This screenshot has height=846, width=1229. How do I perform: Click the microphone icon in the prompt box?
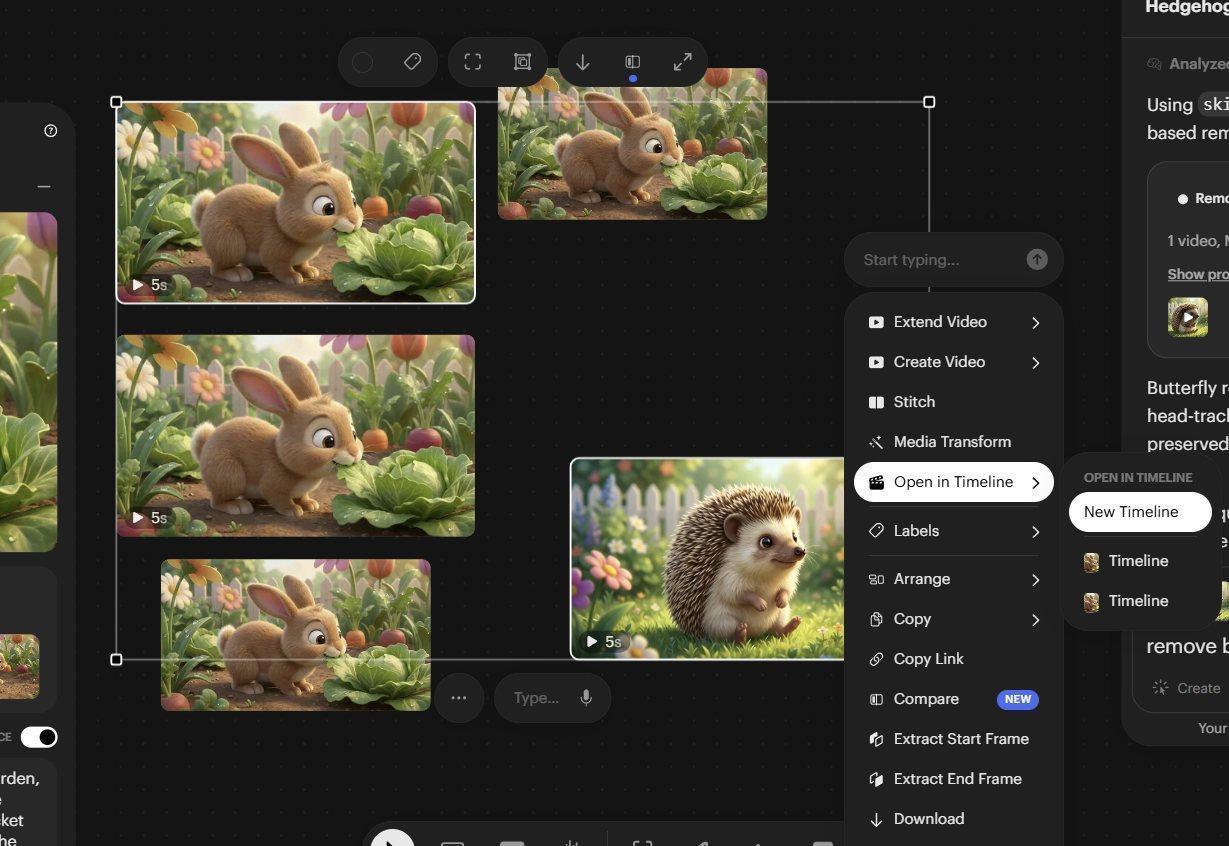point(586,698)
